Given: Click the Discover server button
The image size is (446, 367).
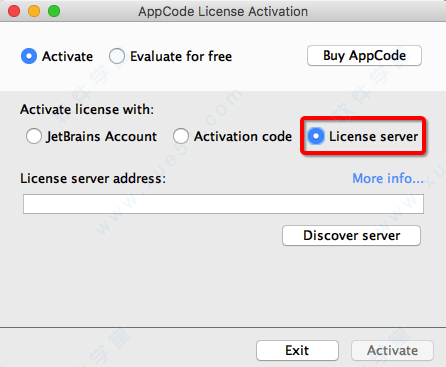Looking at the screenshot, I should click(x=351, y=236).
